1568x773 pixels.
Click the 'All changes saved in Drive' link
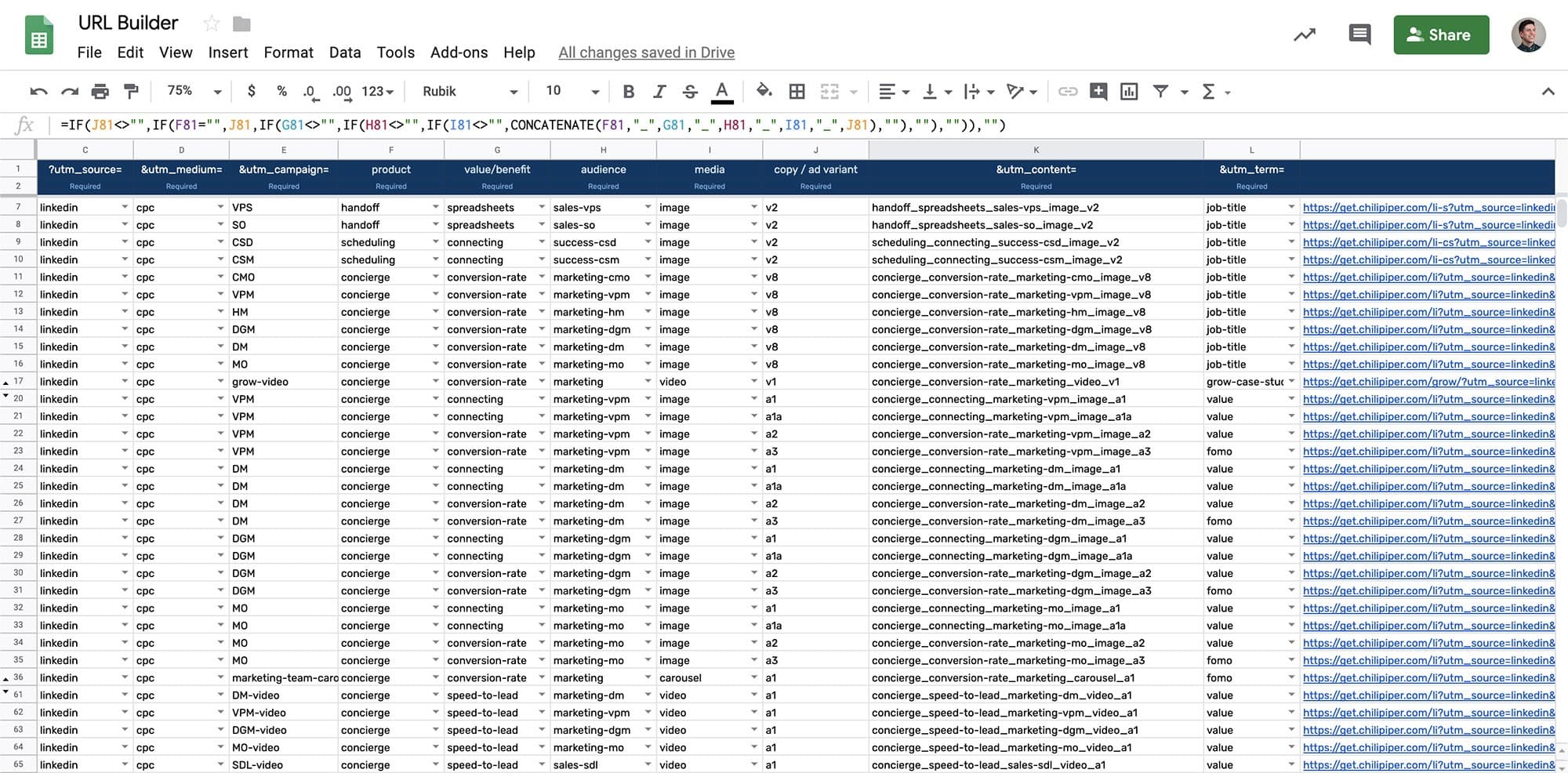click(x=647, y=53)
